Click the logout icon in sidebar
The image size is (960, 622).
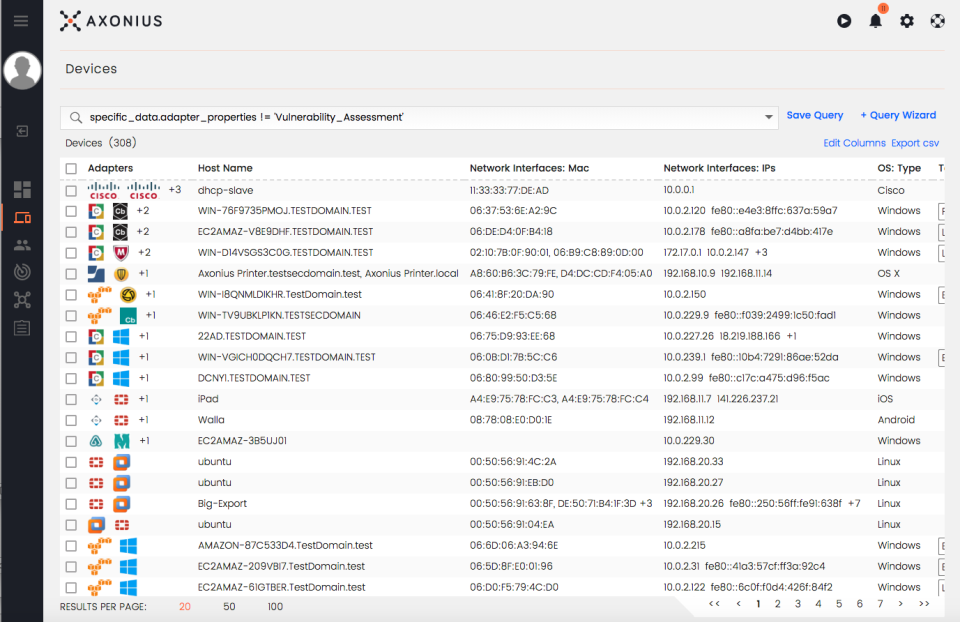coord(22,131)
